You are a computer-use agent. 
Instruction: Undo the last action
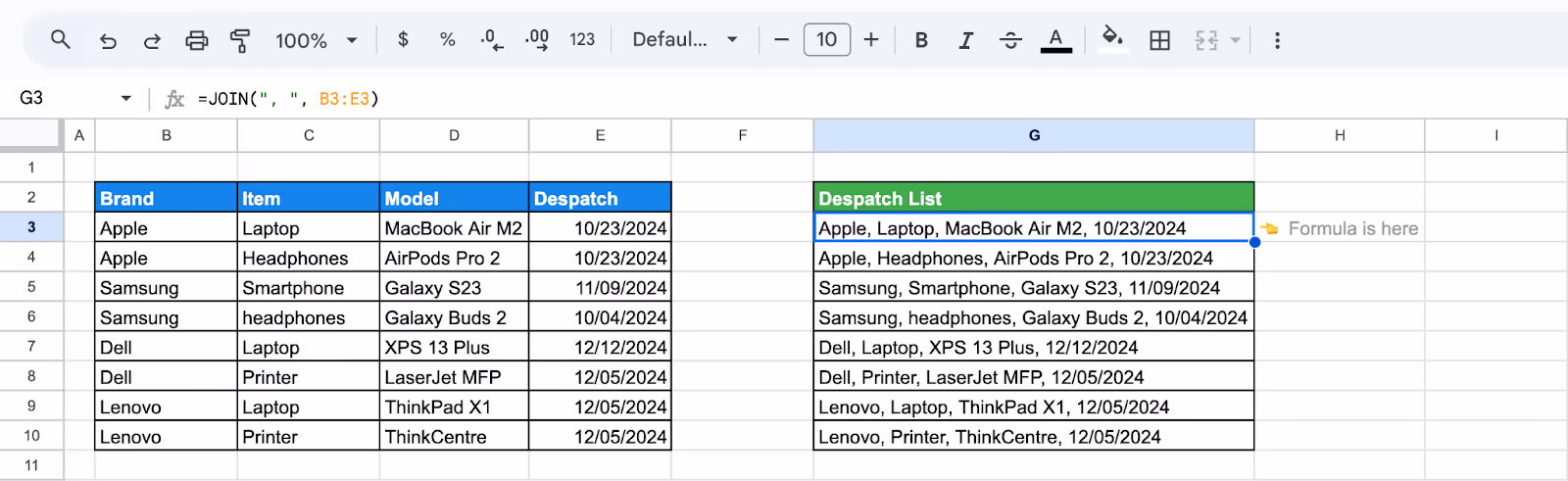point(108,40)
